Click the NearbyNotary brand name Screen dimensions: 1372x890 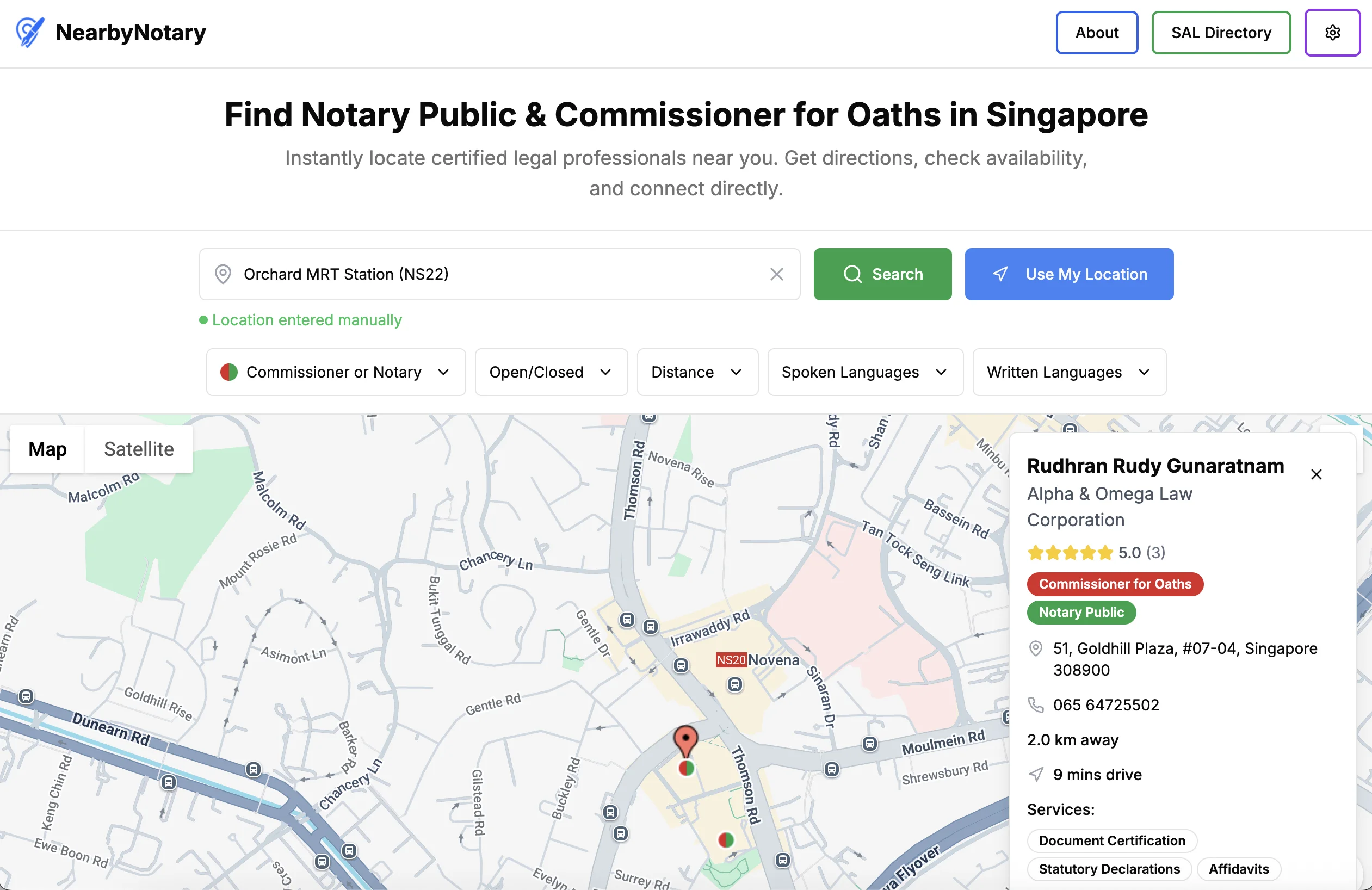tap(131, 33)
